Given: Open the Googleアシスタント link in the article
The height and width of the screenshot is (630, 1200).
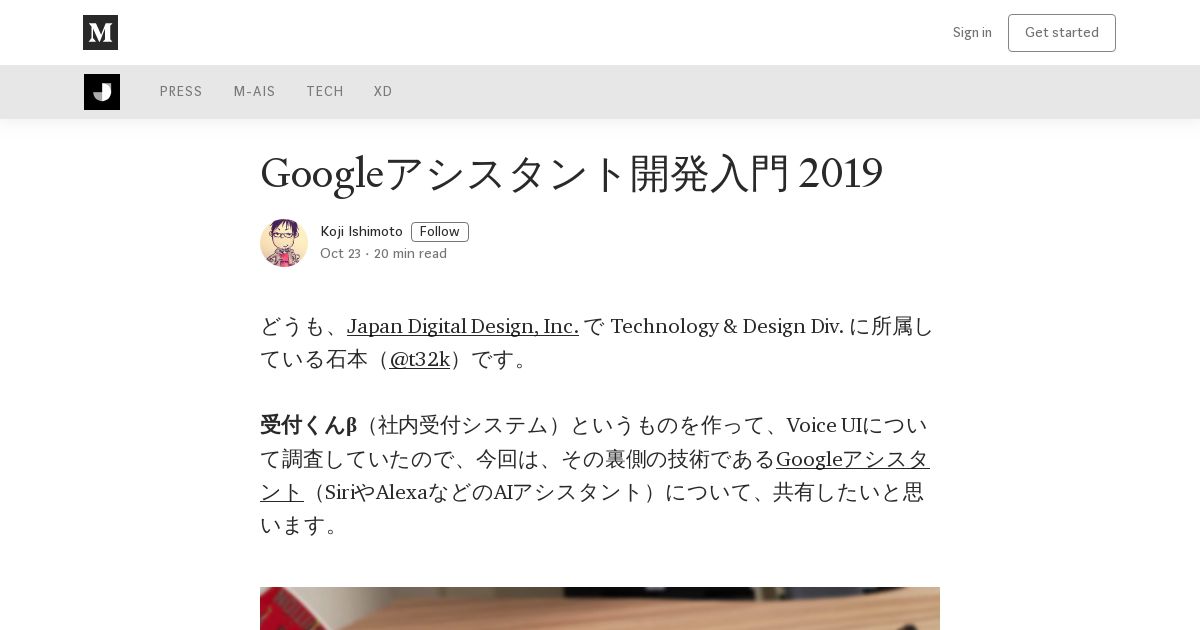Looking at the screenshot, I should tap(853, 459).
